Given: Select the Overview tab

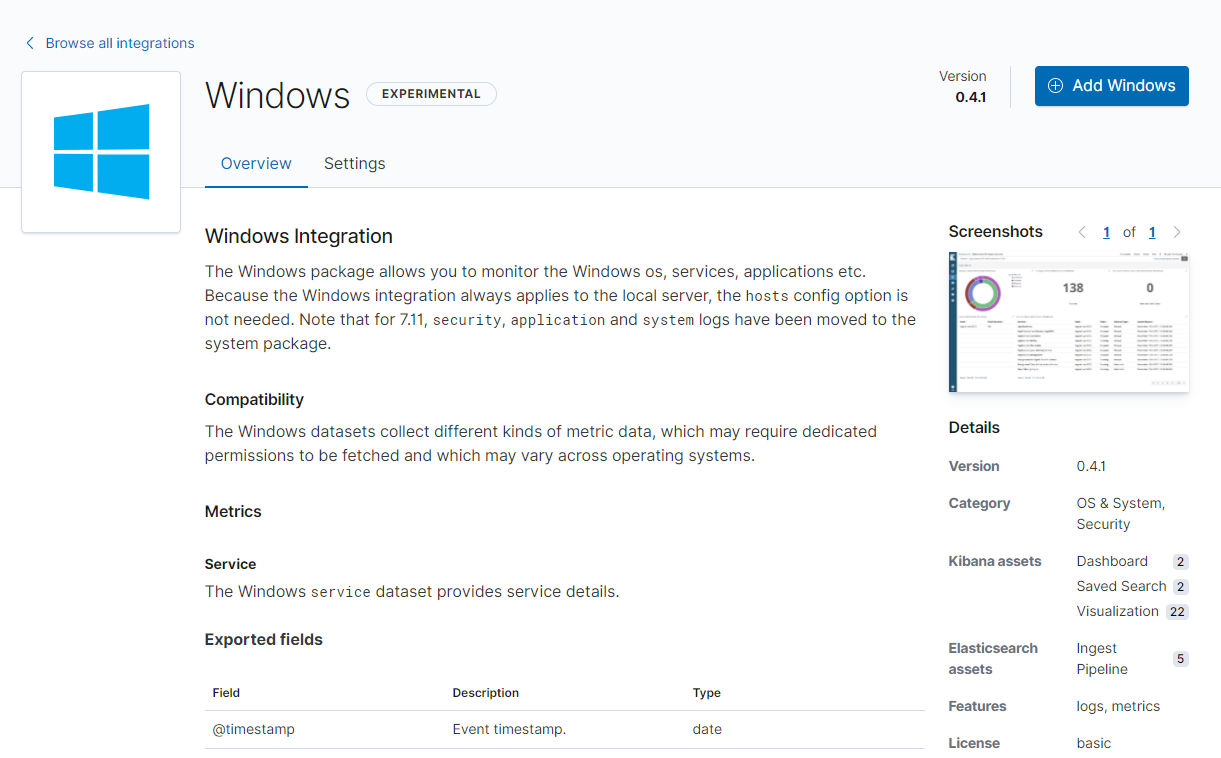Looking at the screenshot, I should [256, 163].
